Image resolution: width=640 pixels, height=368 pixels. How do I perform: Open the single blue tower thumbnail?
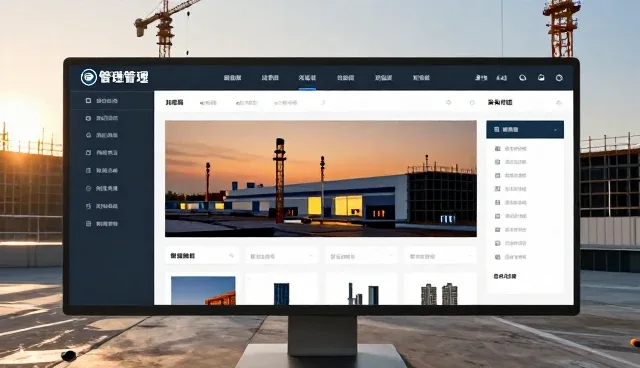coord(281,294)
